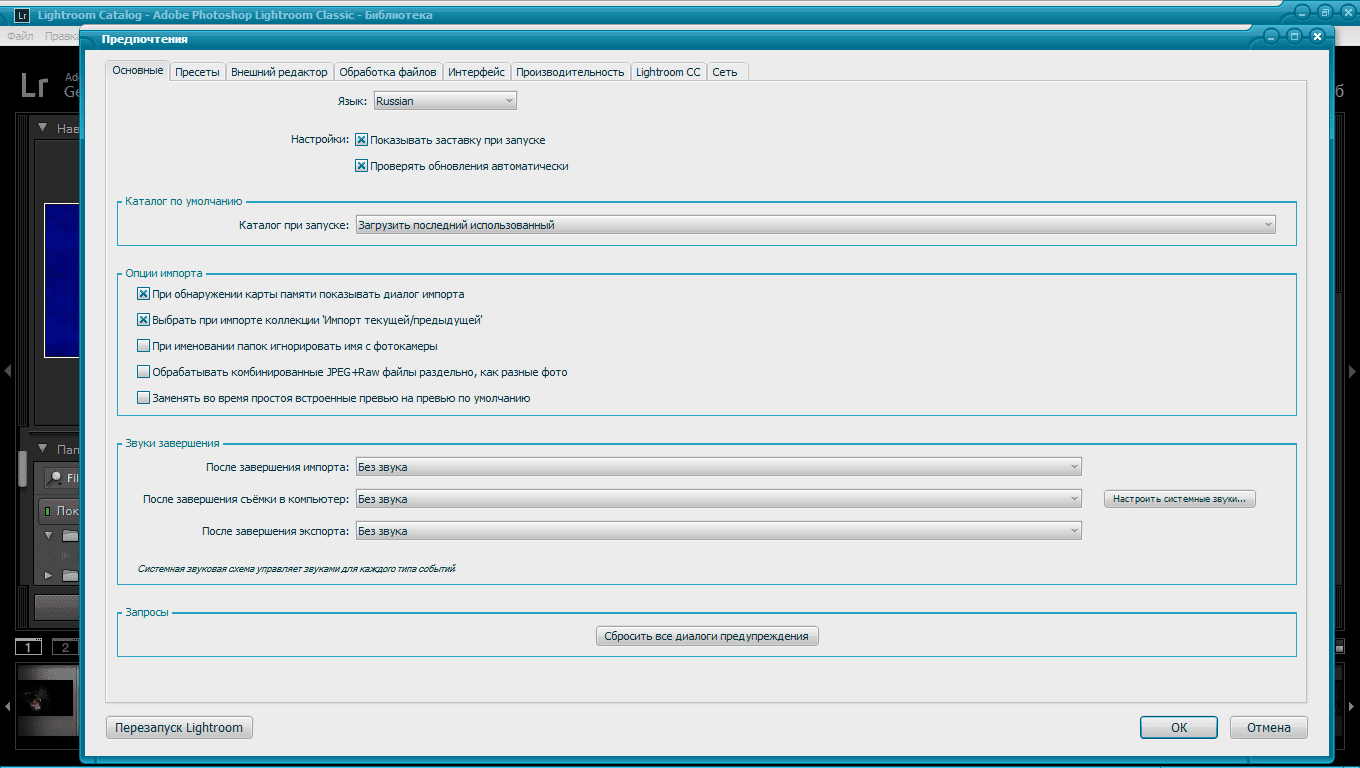The height and width of the screenshot is (768, 1360).
Task: Click italic note about Системная звуковая схема
Action: [x=297, y=569]
